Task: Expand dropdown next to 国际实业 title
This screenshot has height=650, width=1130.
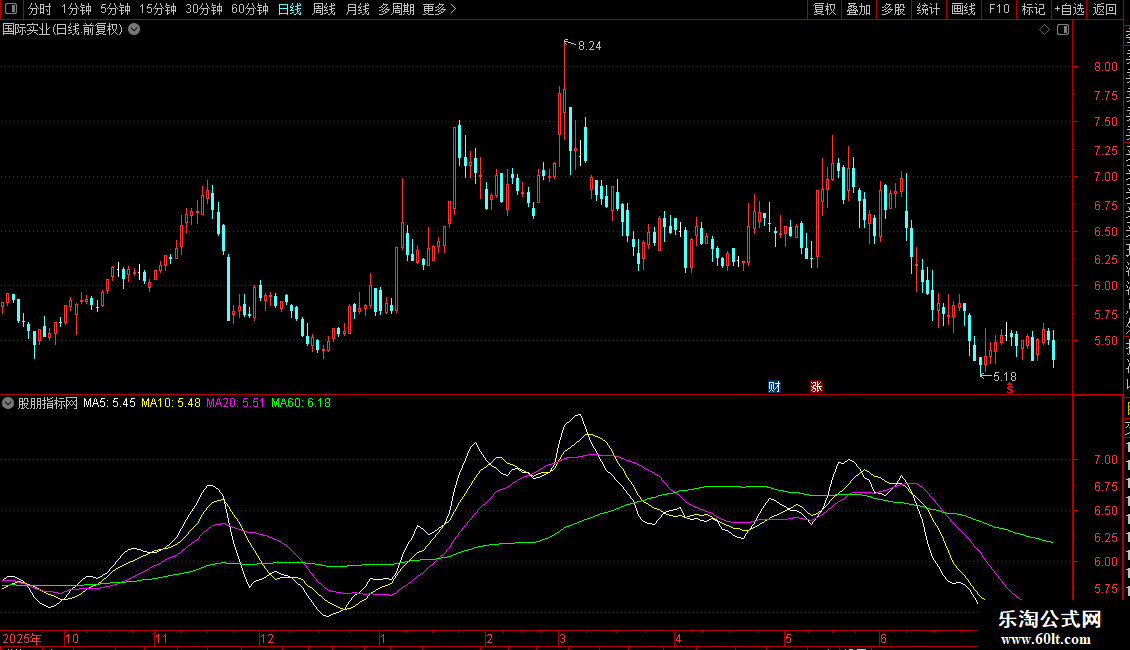Action: [x=134, y=30]
